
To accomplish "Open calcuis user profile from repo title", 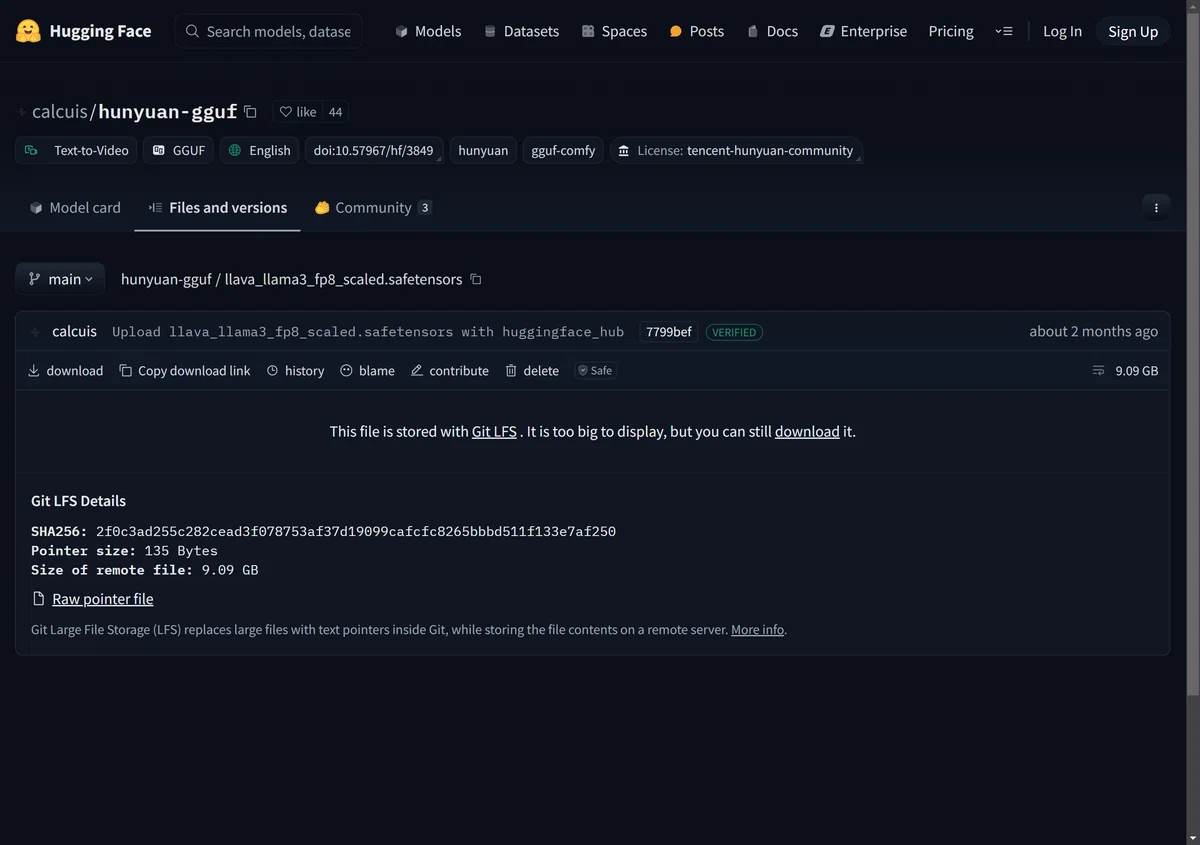I will click(60, 112).
